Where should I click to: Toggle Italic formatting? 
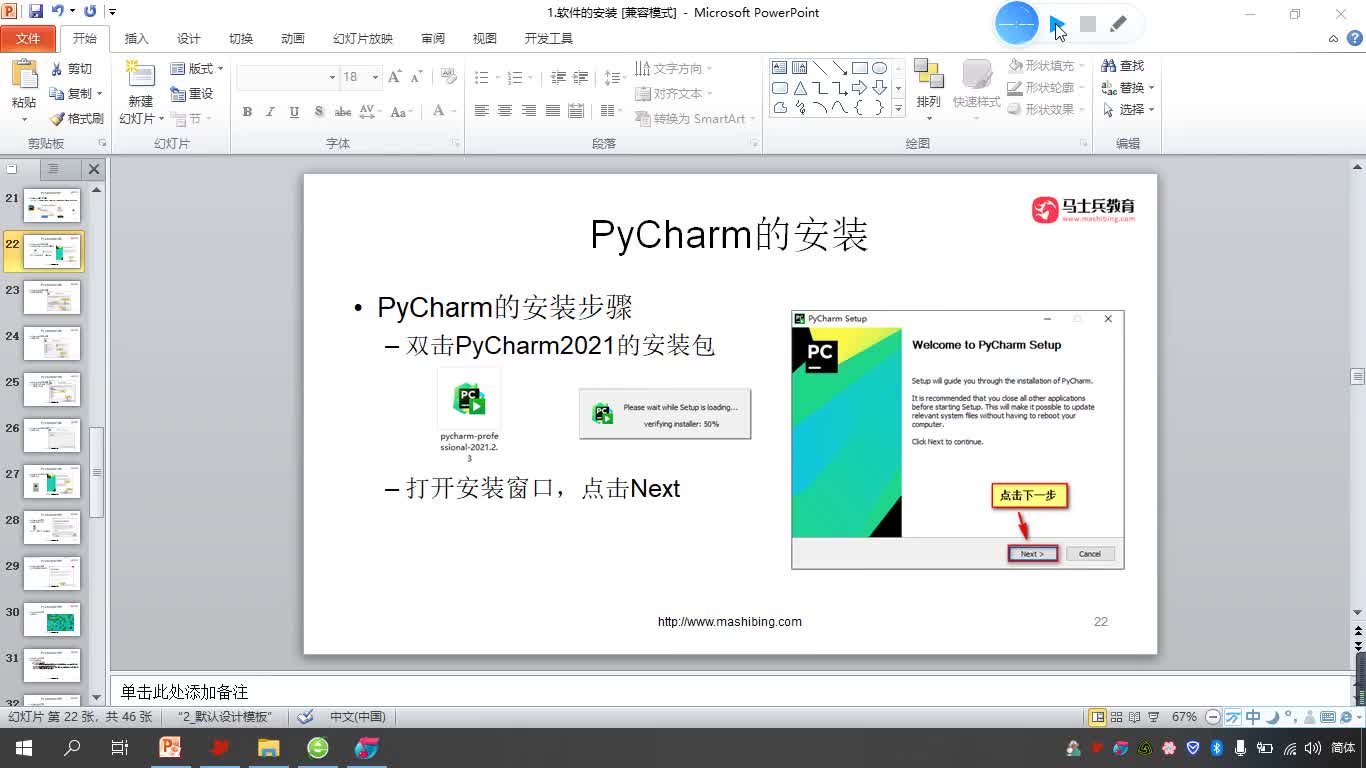pyautogui.click(x=270, y=112)
